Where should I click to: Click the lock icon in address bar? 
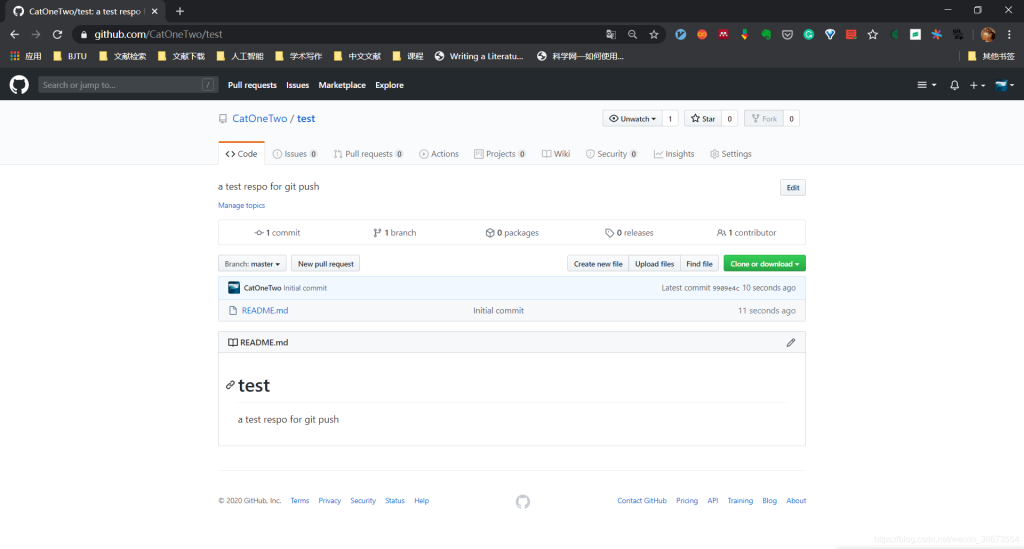84,35
